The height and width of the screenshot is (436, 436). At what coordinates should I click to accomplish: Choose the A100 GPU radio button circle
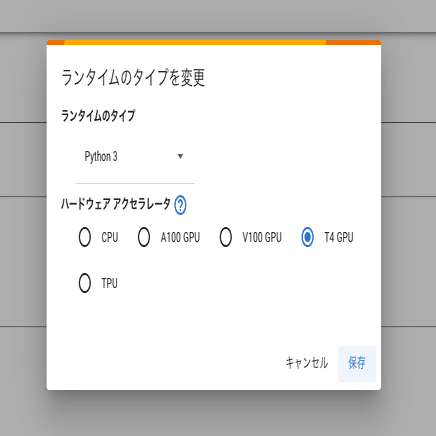pos(144,237)
